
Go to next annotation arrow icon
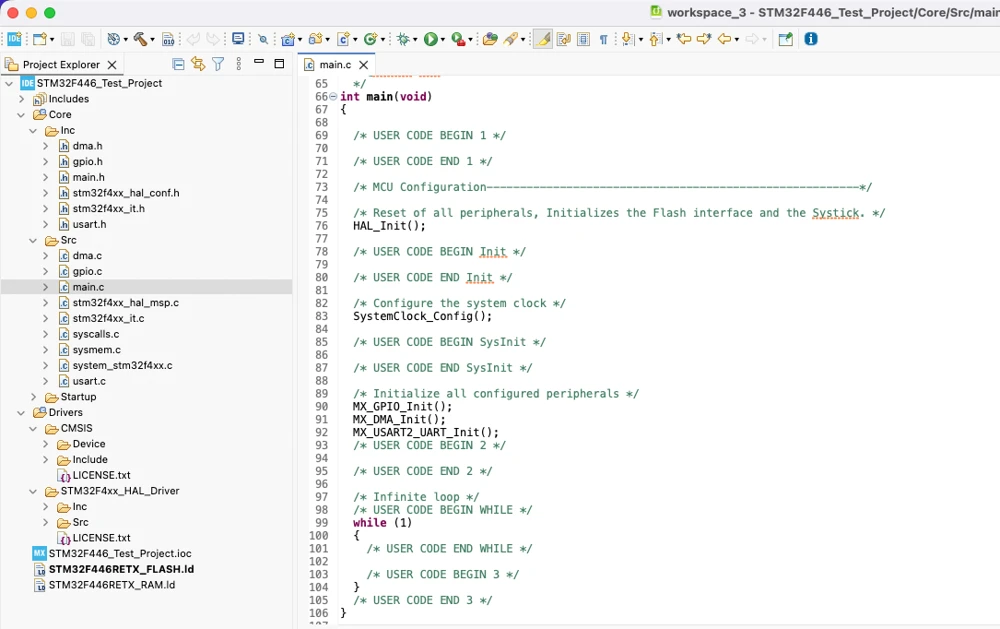(628, 39)
